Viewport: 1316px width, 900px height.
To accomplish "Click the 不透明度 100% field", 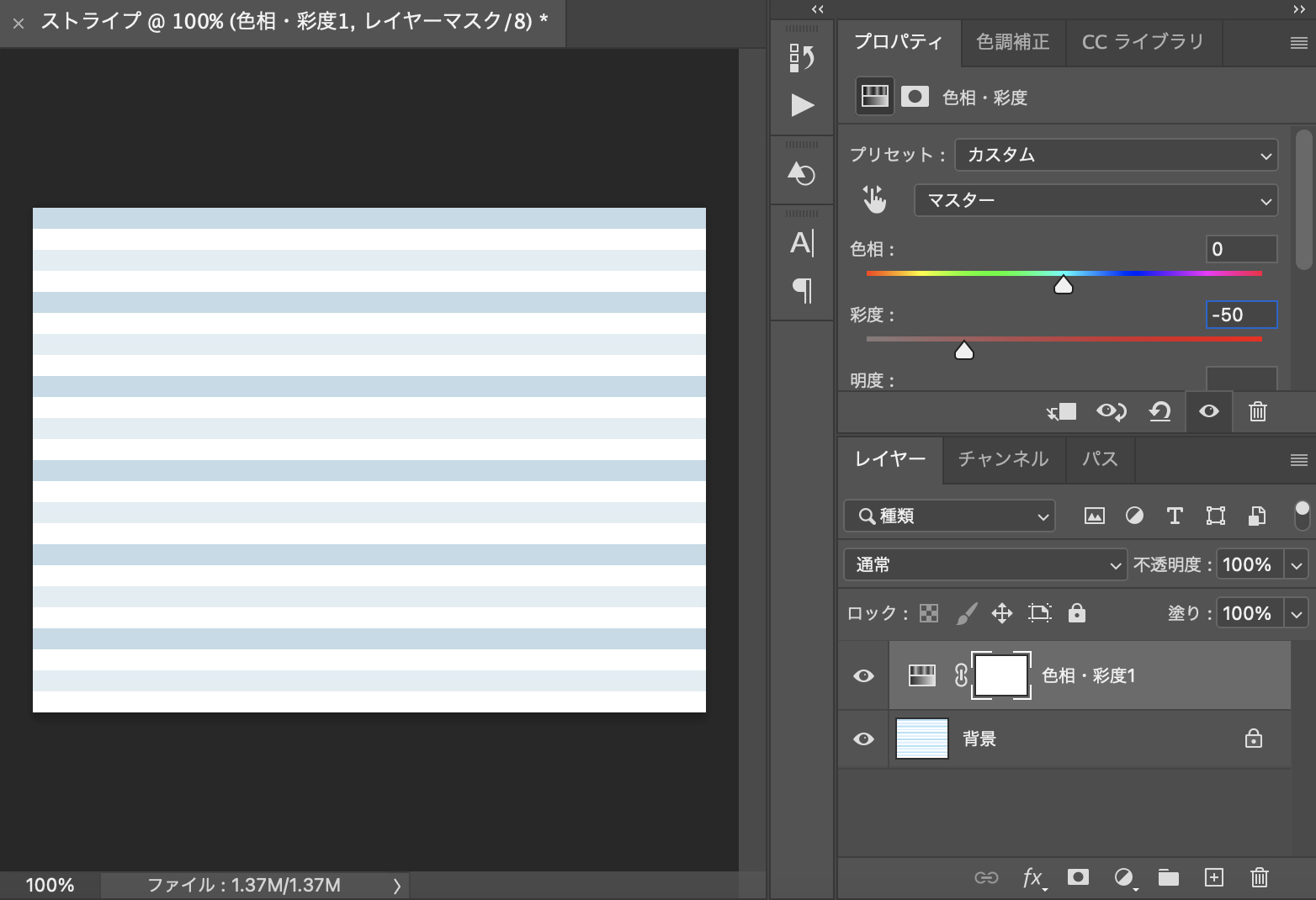I will tap(1250, 564).
